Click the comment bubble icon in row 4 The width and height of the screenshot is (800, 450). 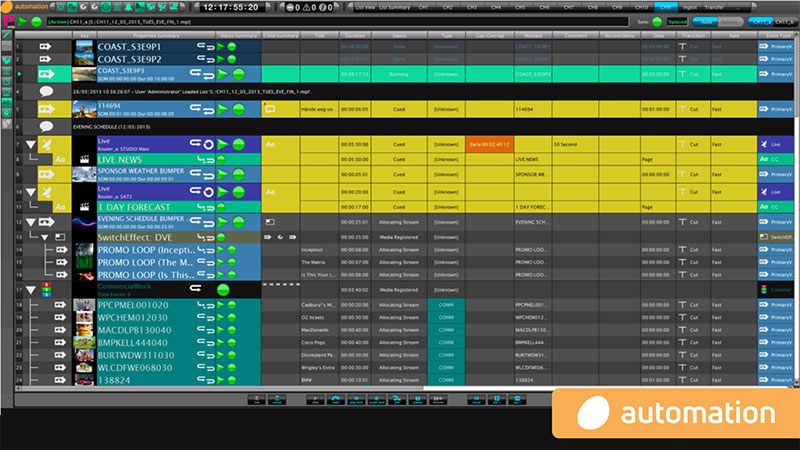coord(46,91)
